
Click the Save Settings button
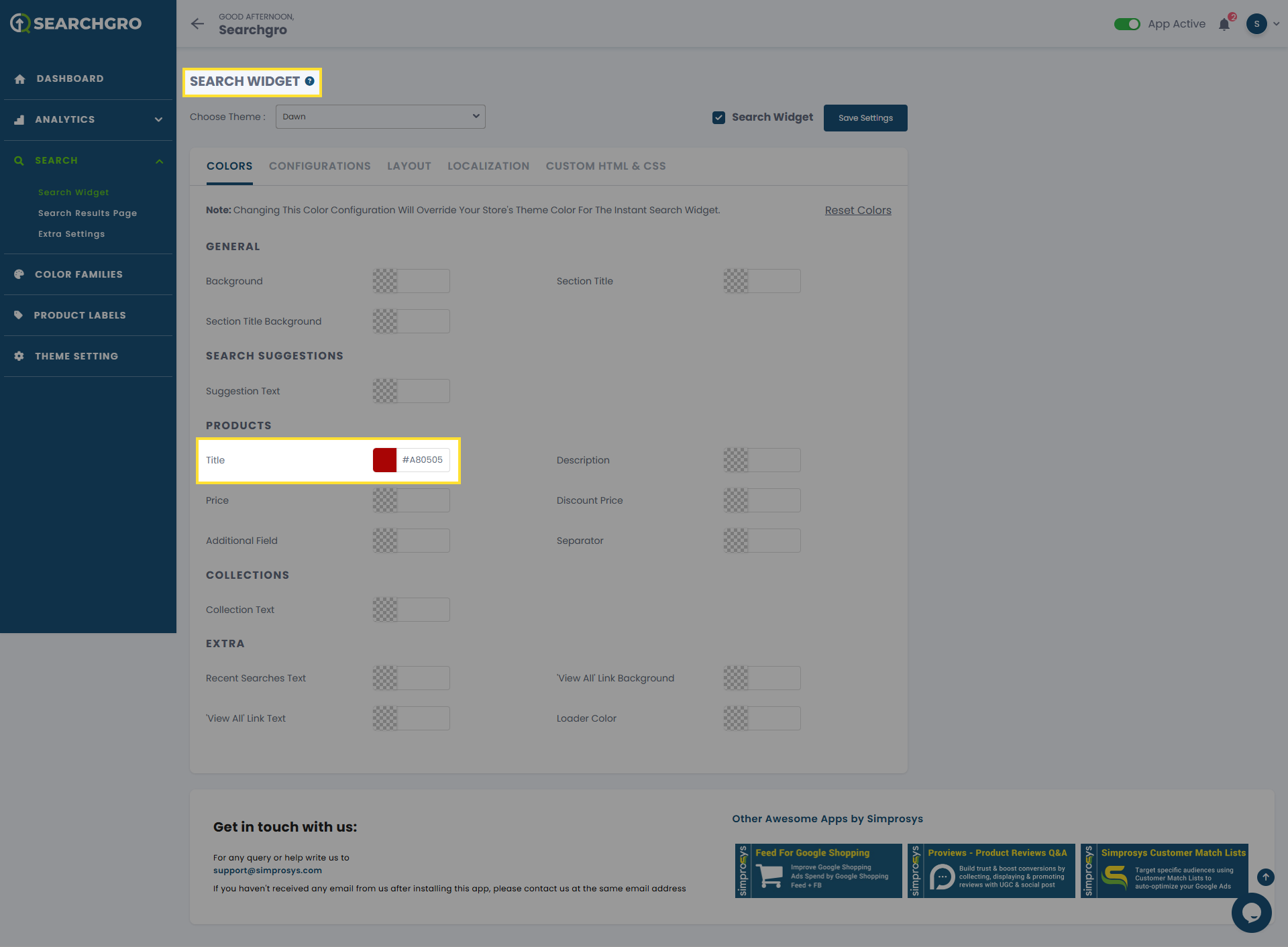[x=865, y=118]
